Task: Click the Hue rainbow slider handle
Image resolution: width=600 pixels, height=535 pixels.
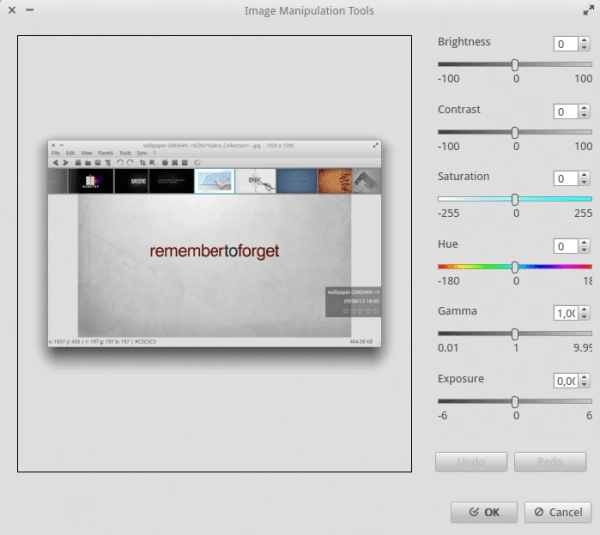Action: pyautogui.click(x=515, y=267)
